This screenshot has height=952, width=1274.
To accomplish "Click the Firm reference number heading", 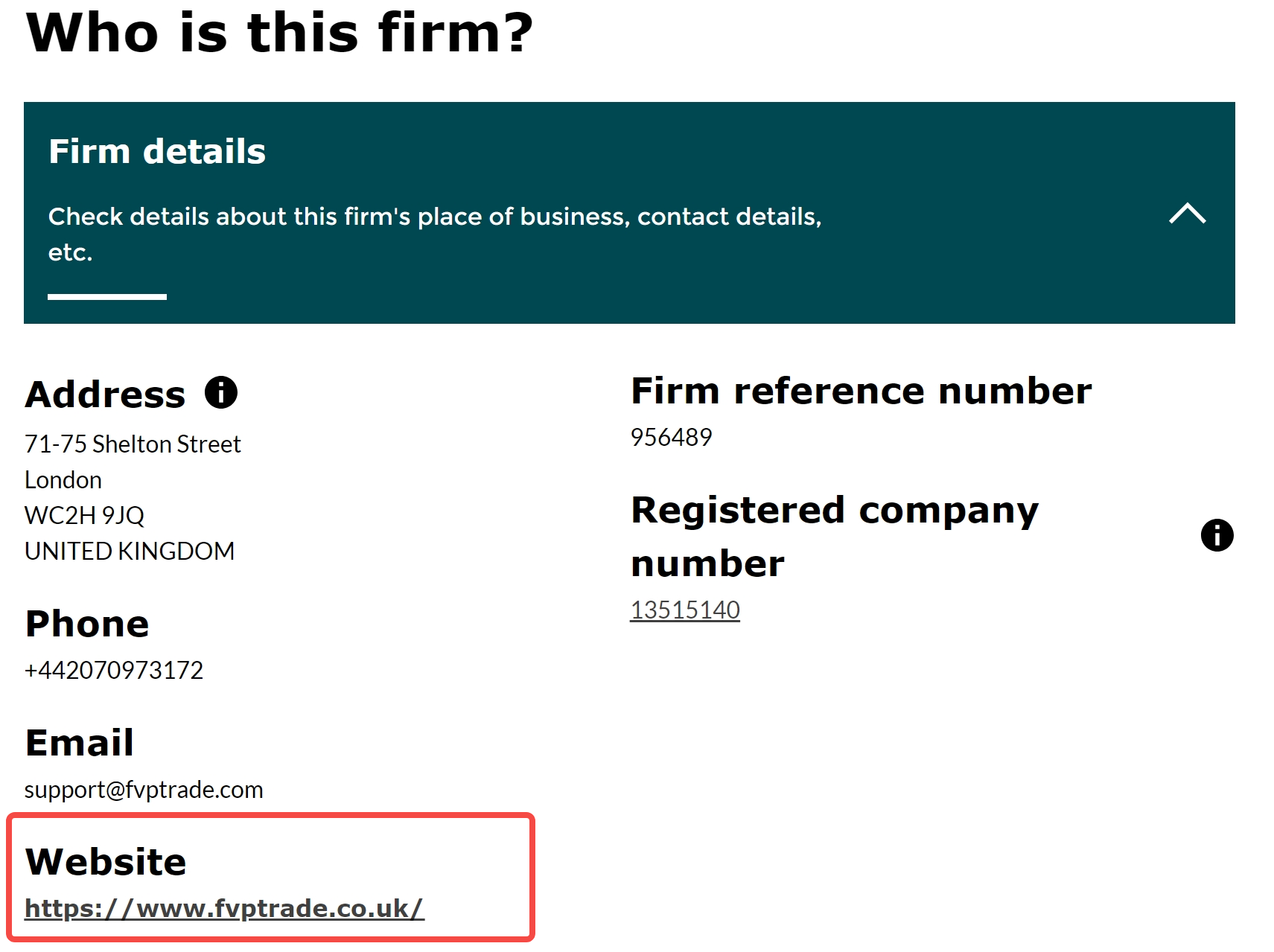I will tap(861, 391).
